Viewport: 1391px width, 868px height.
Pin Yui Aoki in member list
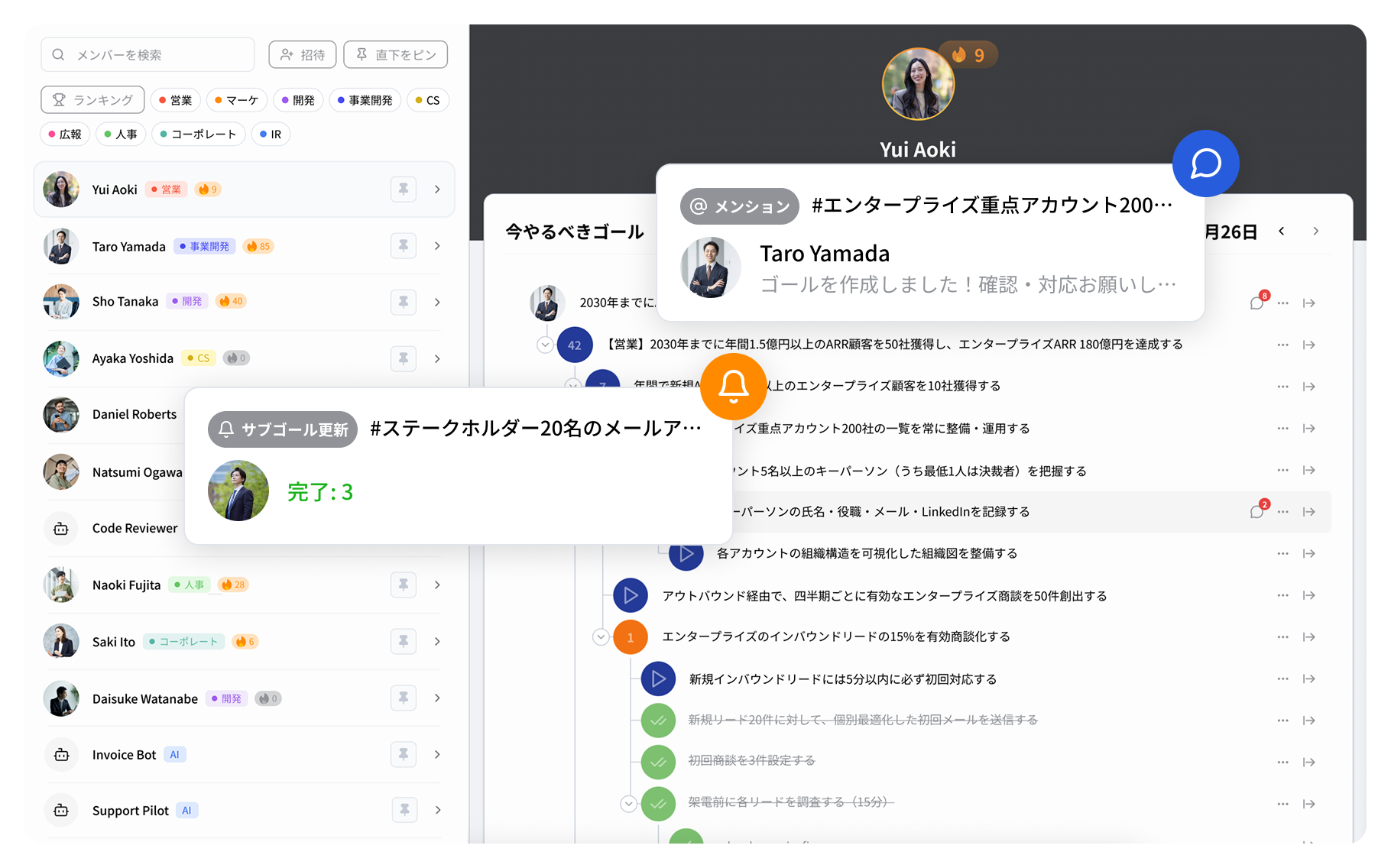tap(403, 189)
